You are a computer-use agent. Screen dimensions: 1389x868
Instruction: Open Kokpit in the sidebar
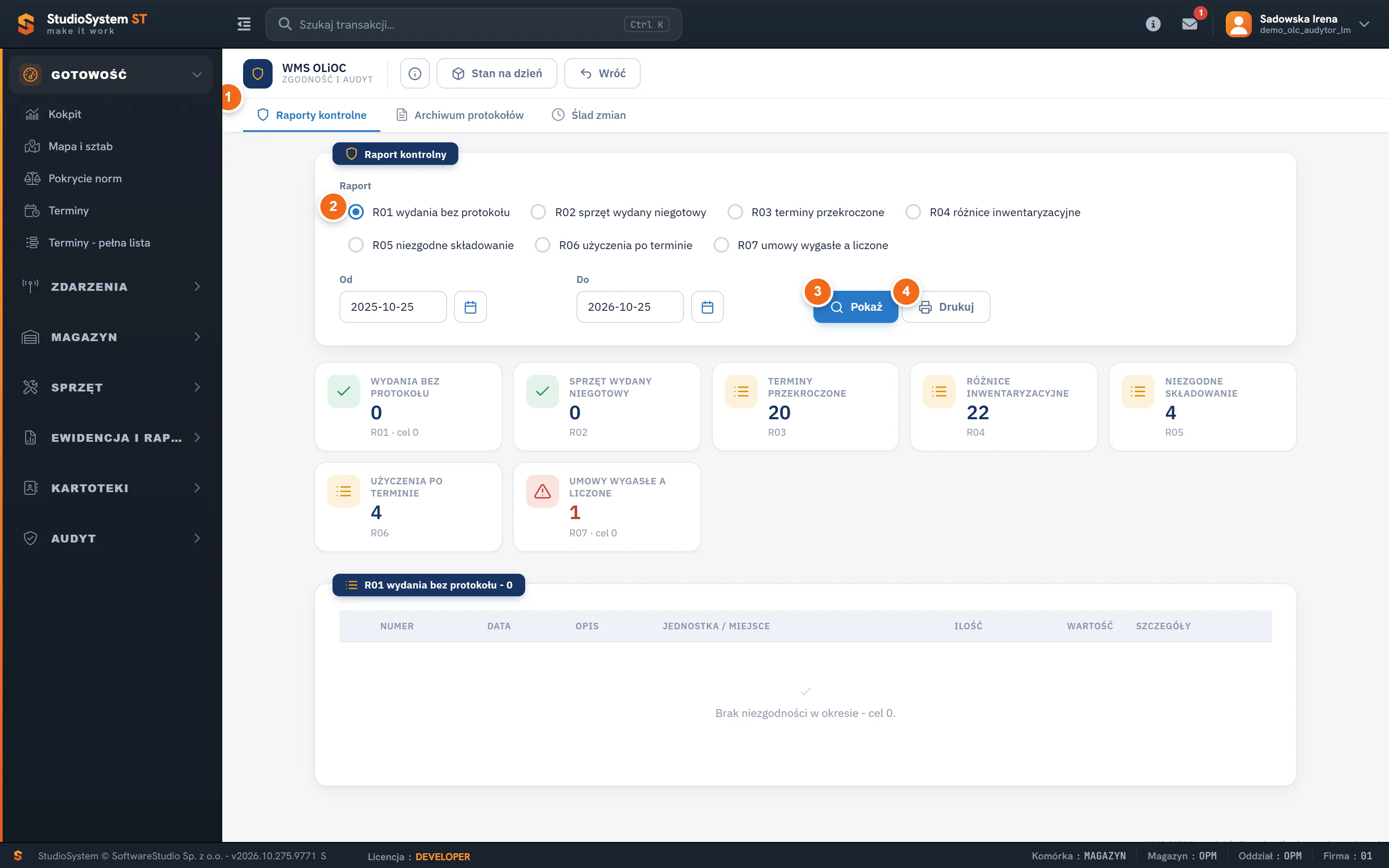point(111,114)
